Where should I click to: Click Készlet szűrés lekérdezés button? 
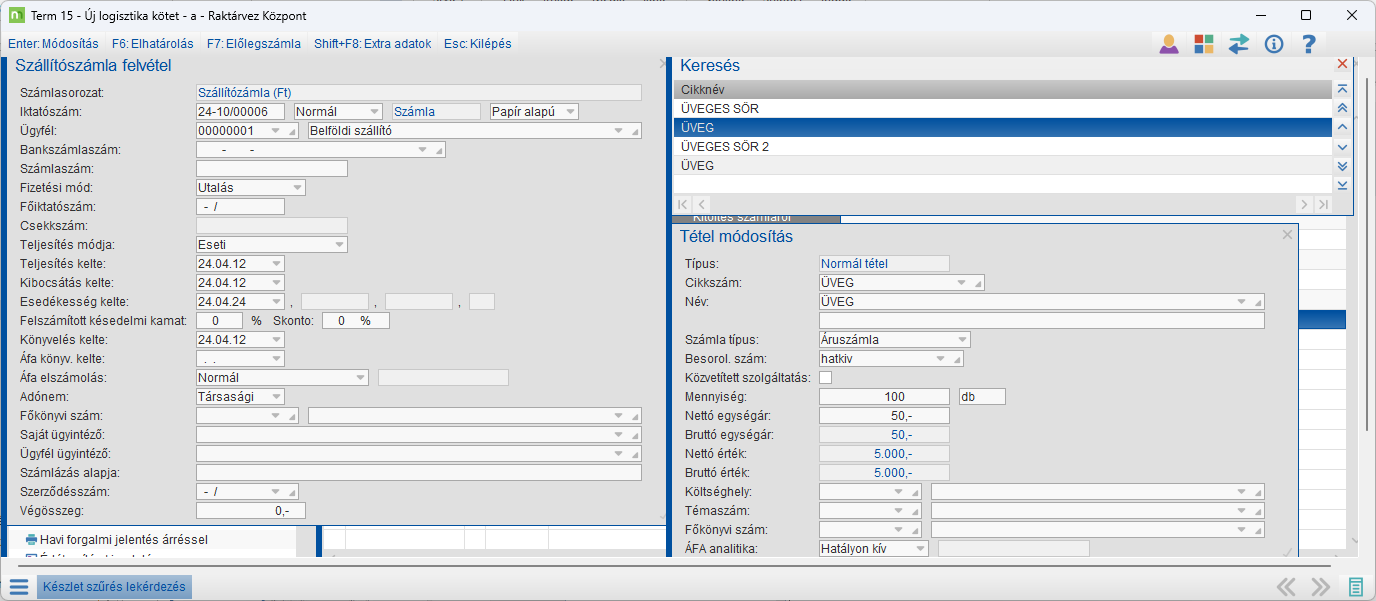point(113,587)
